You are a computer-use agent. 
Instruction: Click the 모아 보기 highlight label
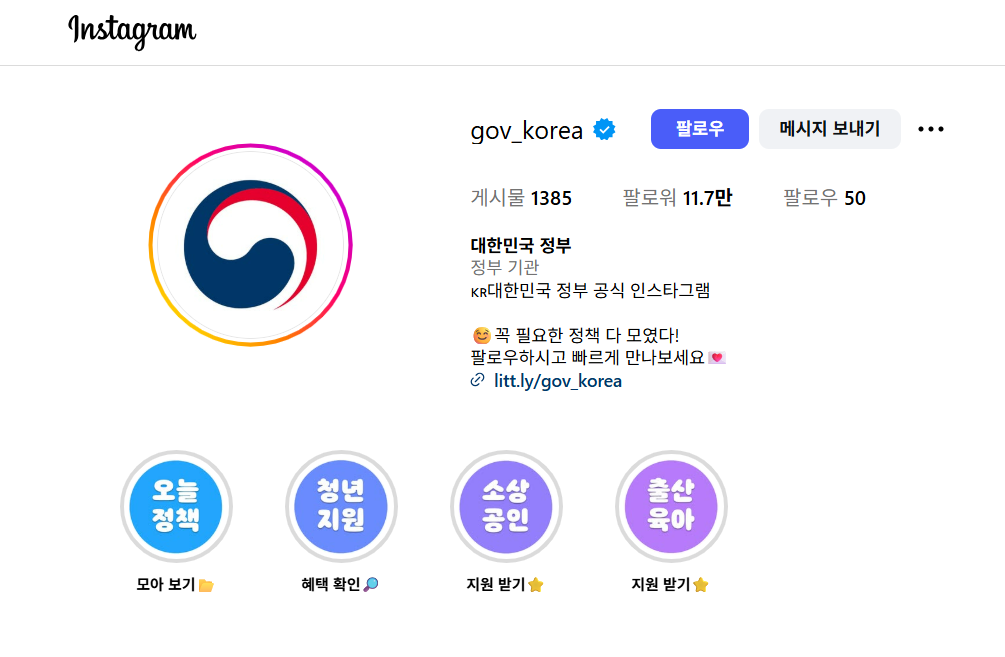coord(175,585)
